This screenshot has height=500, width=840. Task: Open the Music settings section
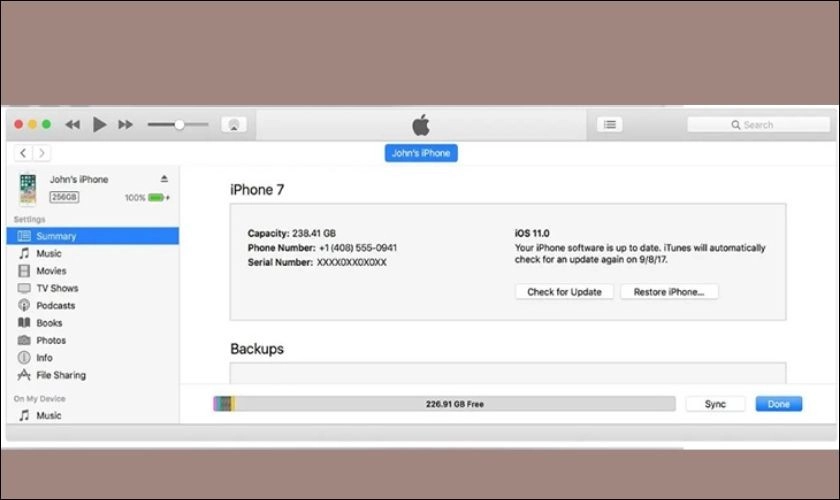93,253
